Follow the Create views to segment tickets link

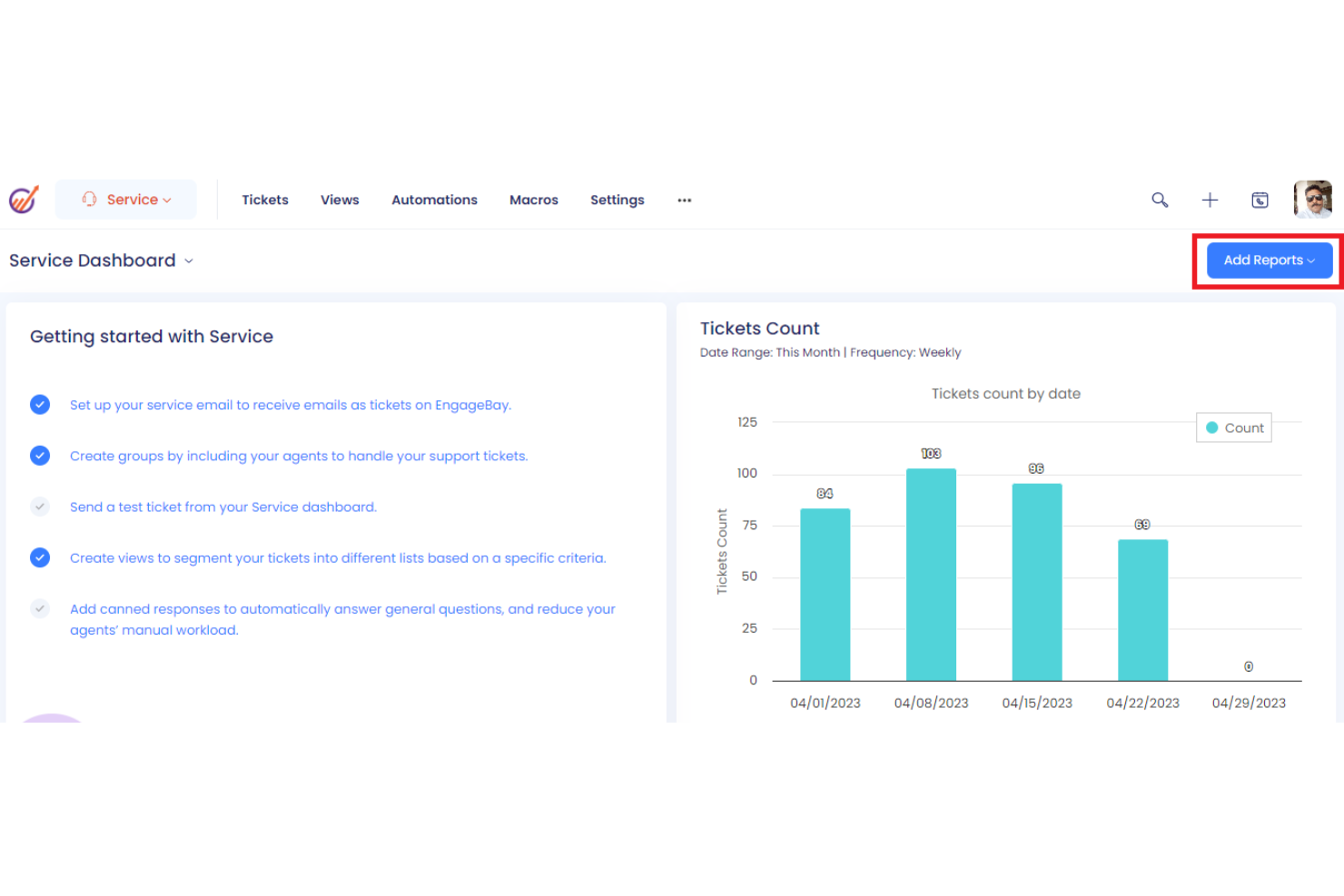pos(338,557)
